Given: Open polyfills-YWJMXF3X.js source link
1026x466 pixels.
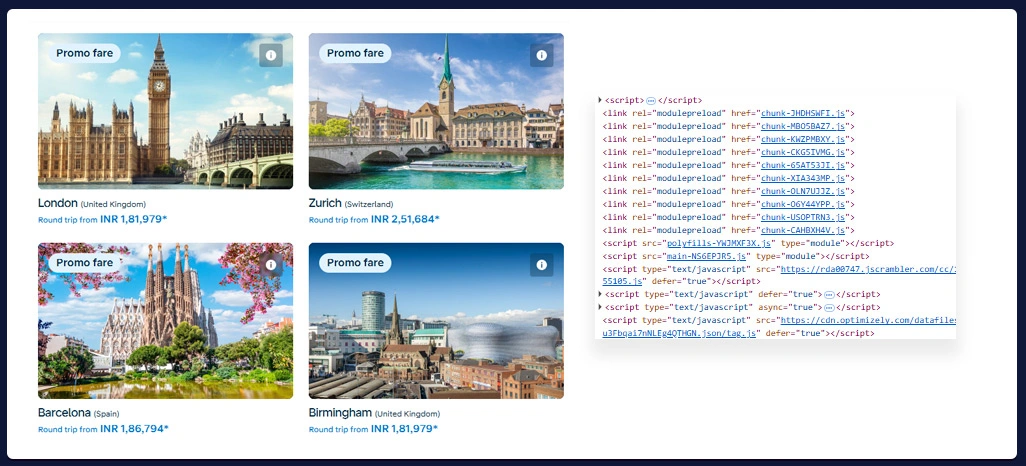Looking at the screenshot, I should click(x=718, y=243).
